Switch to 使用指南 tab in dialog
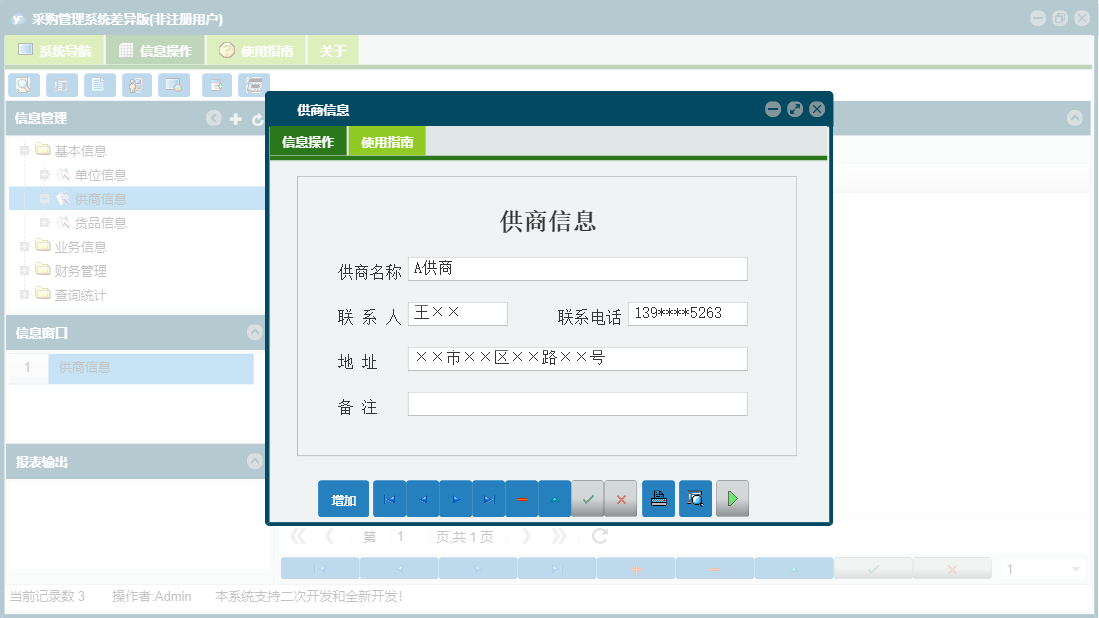 [x=387, y=142]
